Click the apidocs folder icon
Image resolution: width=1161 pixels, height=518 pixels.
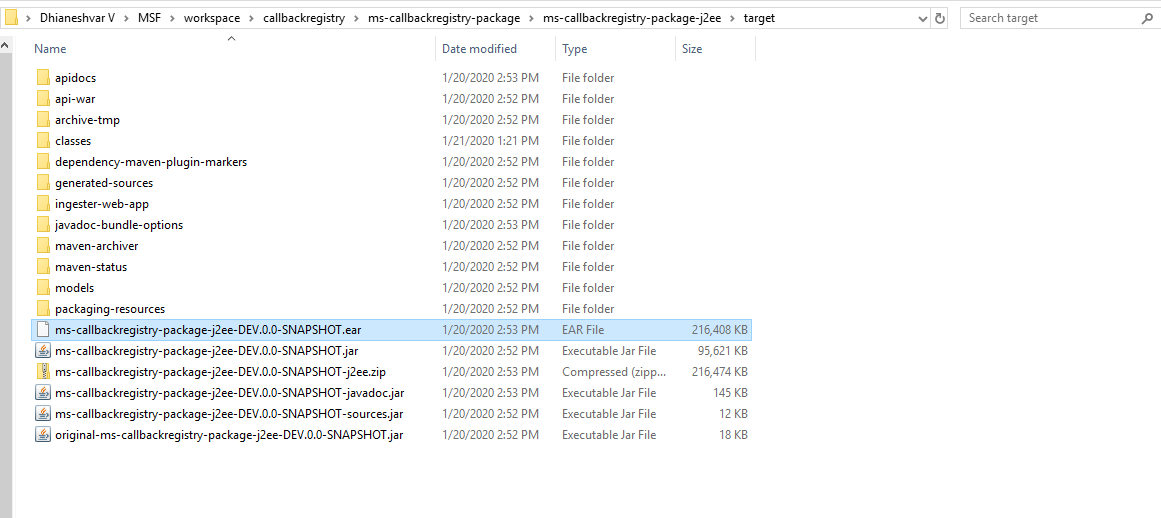pyautogui.click(x=43, y=78)
